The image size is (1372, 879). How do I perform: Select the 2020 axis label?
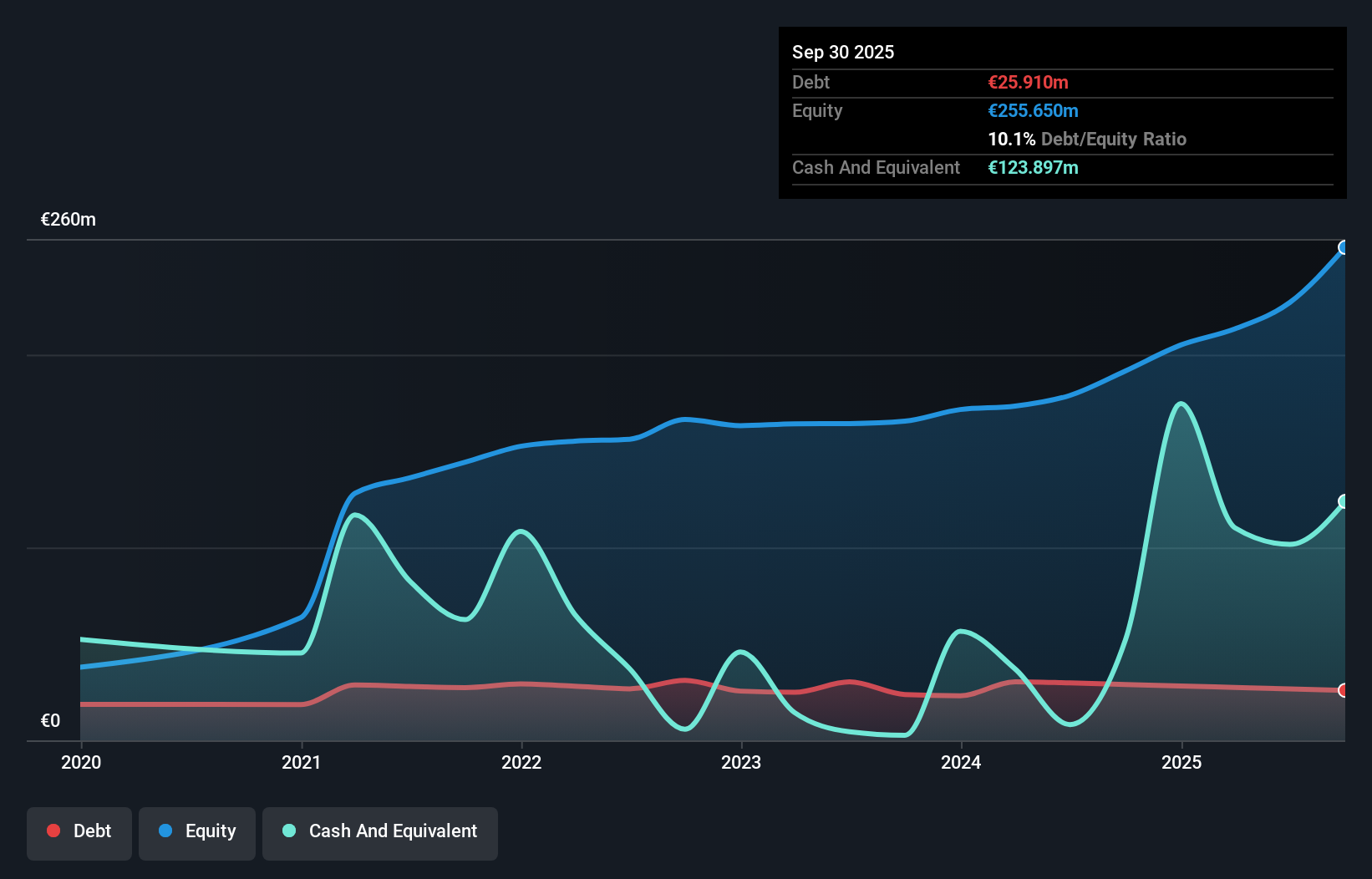(81, 762)
